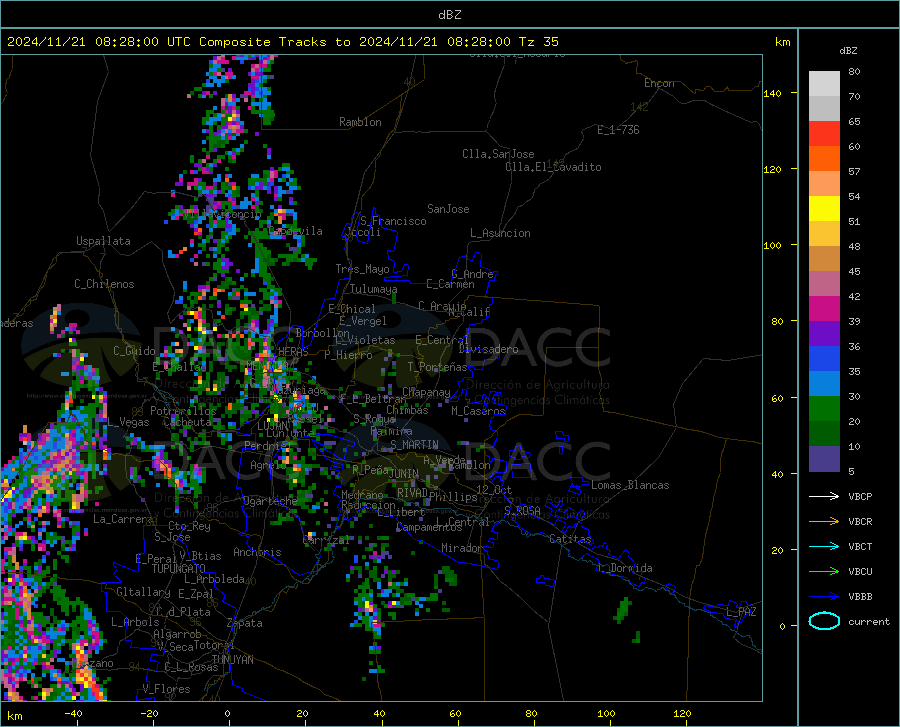Click the 'km' unit label at bottom left
The image size is (900, 727).
pos(15,716)
